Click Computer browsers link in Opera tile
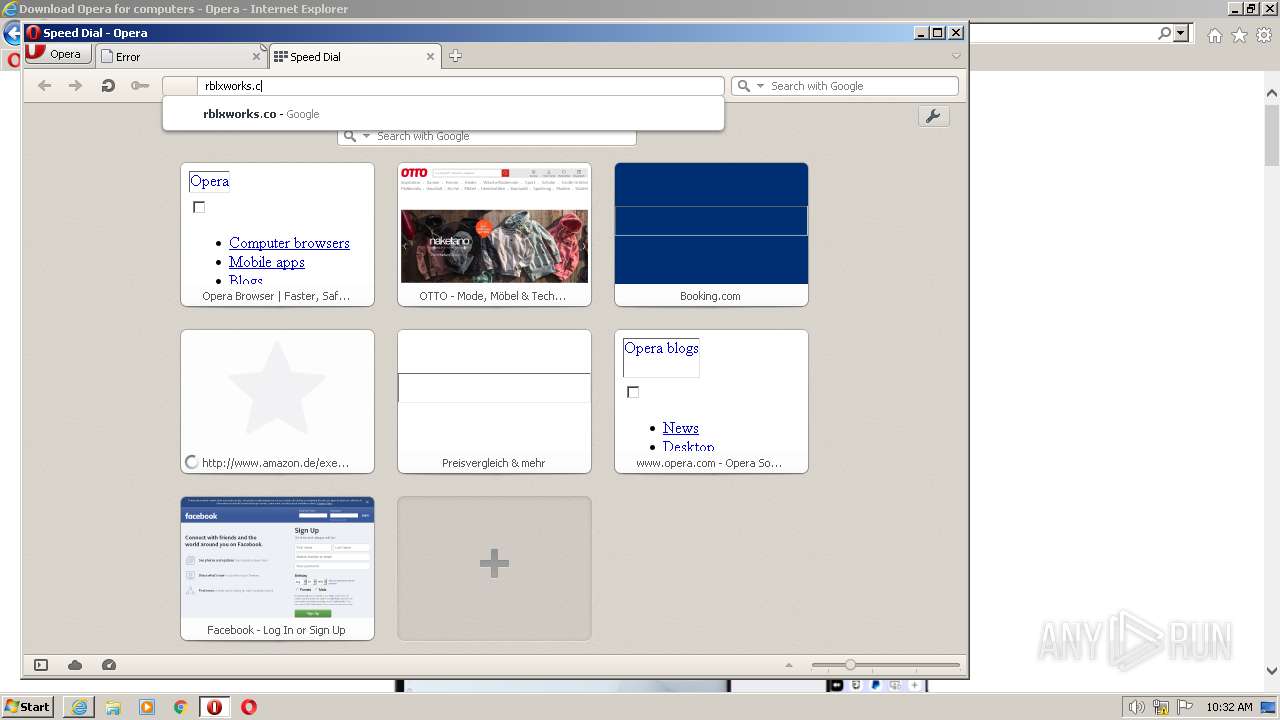Screen dimensions: 1280x720 (x=289, y=243)
